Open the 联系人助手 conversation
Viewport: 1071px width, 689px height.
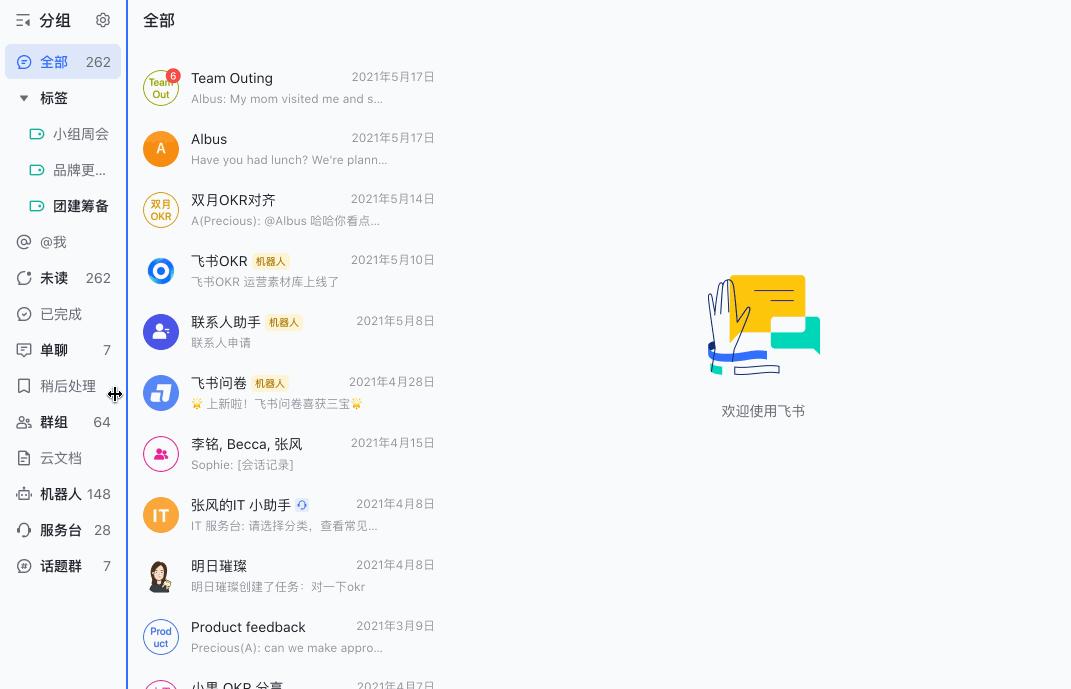coord(288,332)
